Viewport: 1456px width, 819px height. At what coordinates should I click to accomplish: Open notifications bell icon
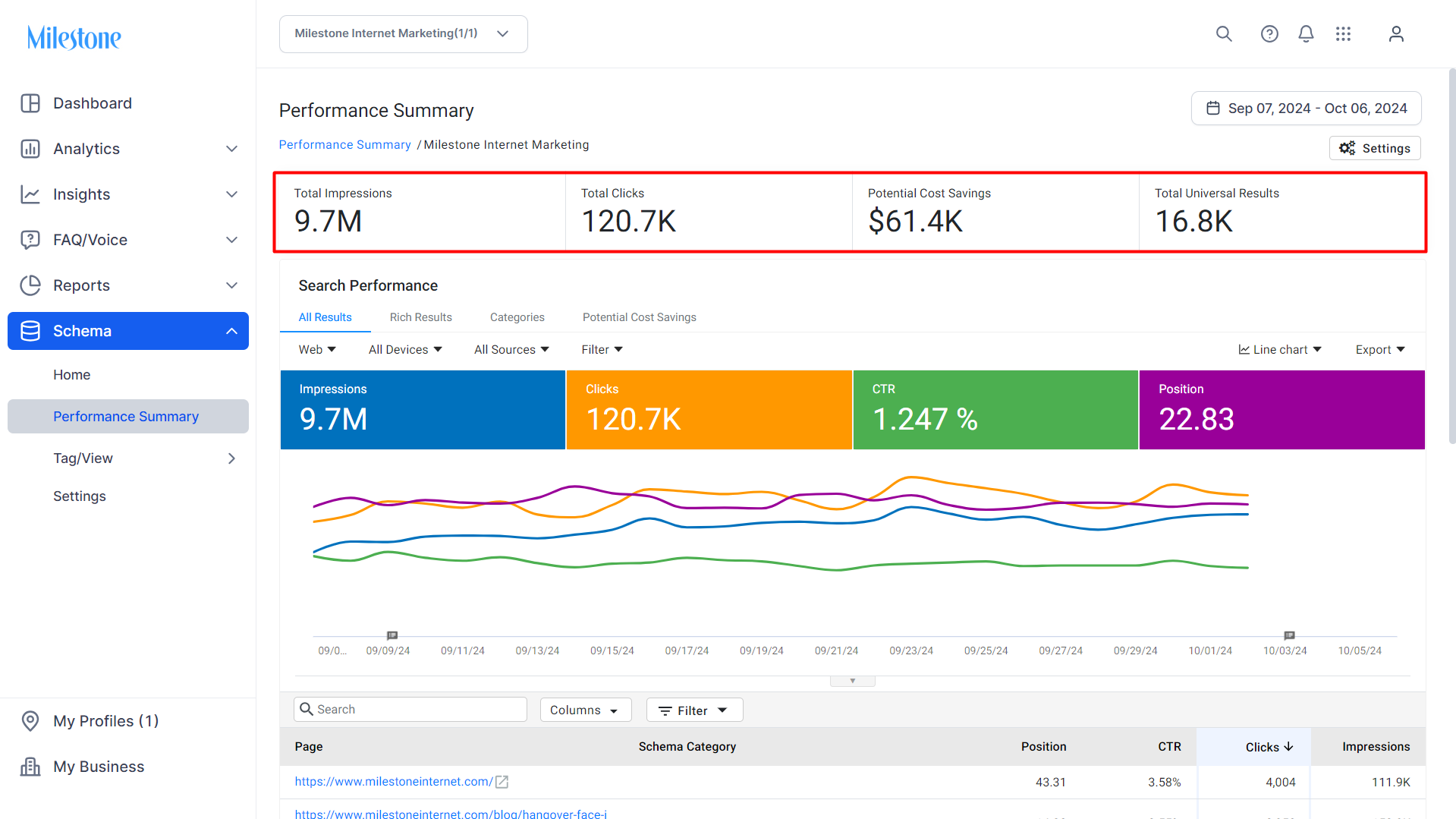(x=1306, y=34)
